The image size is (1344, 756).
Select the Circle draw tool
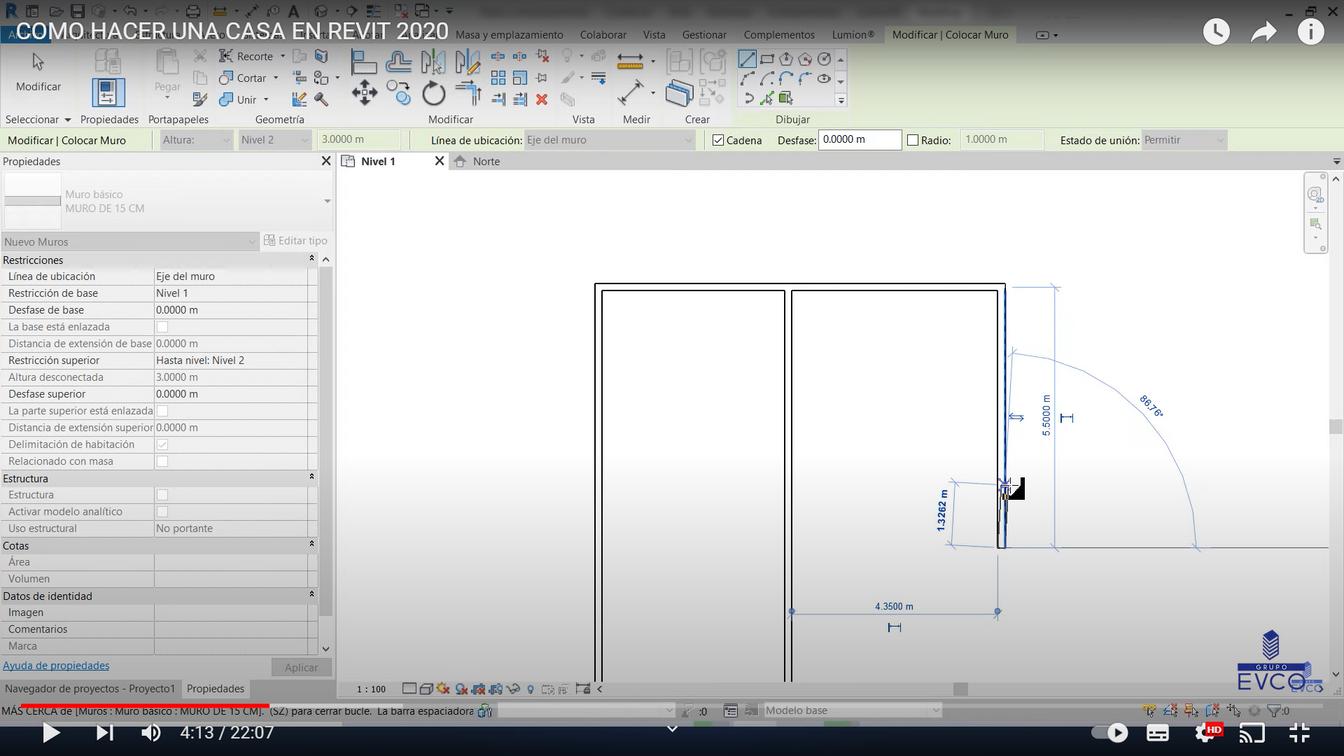(x=824, y=59)
